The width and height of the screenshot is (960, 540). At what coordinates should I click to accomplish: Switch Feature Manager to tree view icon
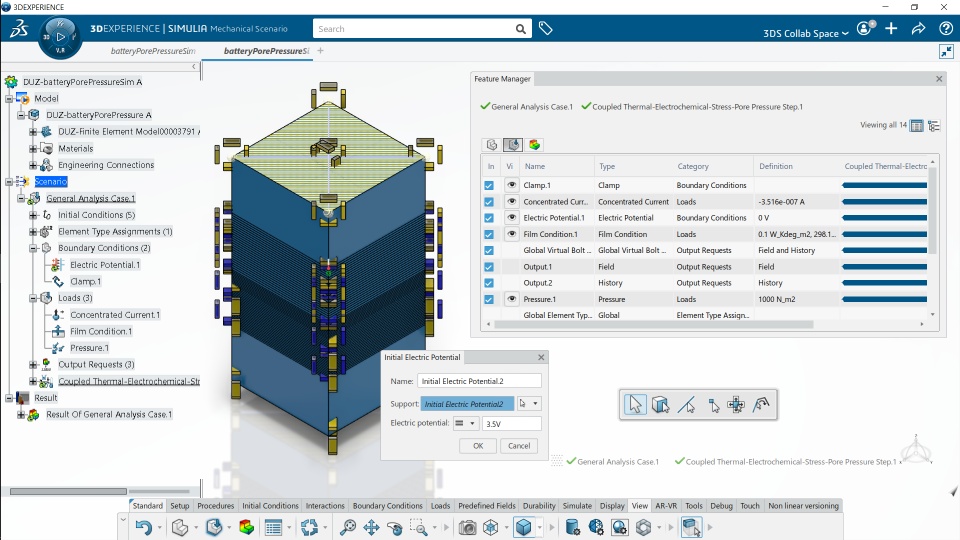pyautogui.click(x=934, y=126)
